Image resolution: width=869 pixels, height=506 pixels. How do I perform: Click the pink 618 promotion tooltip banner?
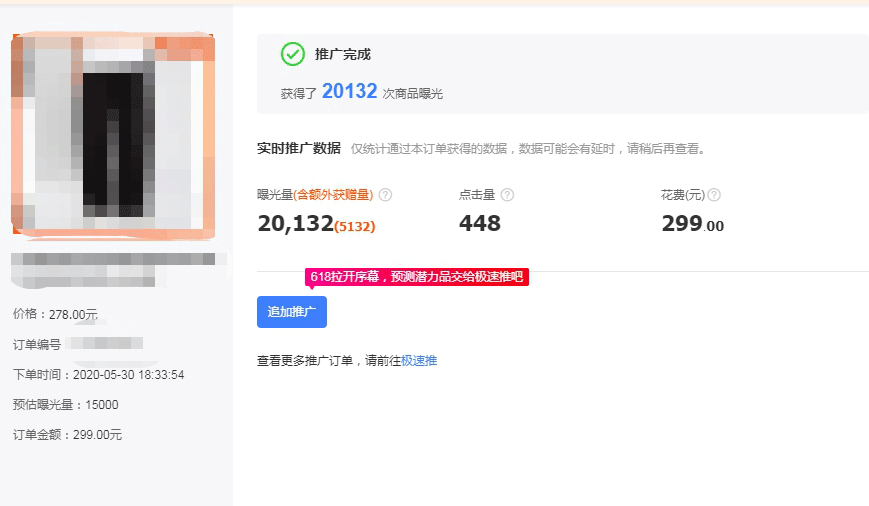click(416, 277)
